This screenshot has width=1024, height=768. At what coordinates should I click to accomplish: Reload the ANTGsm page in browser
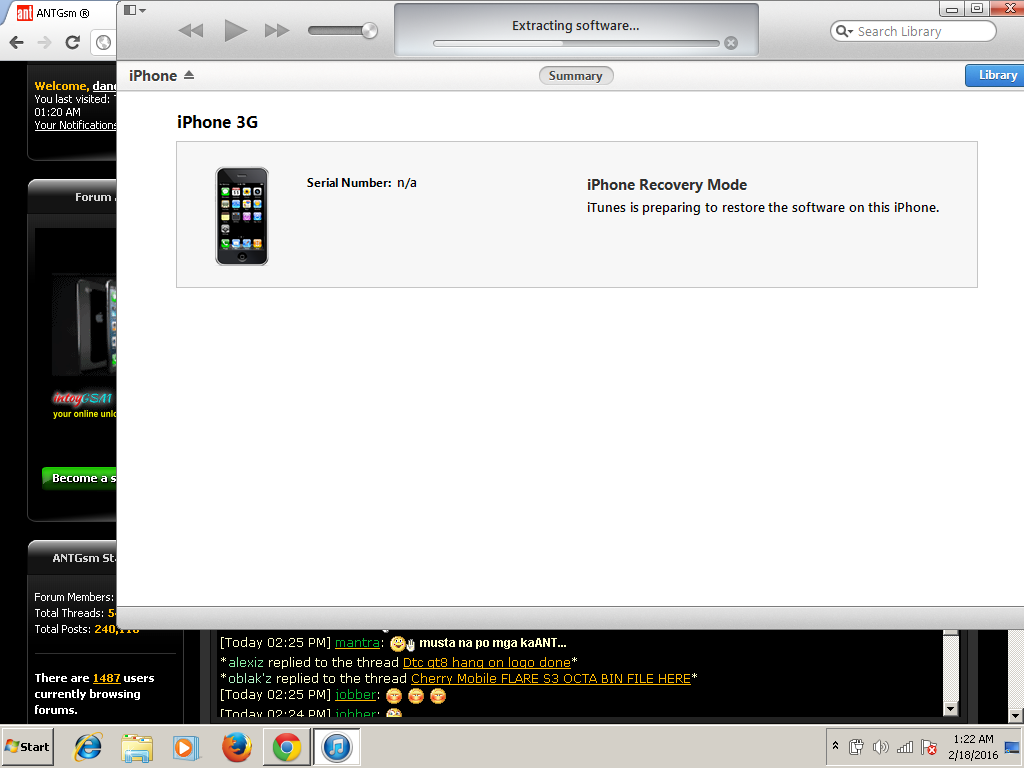72,42
